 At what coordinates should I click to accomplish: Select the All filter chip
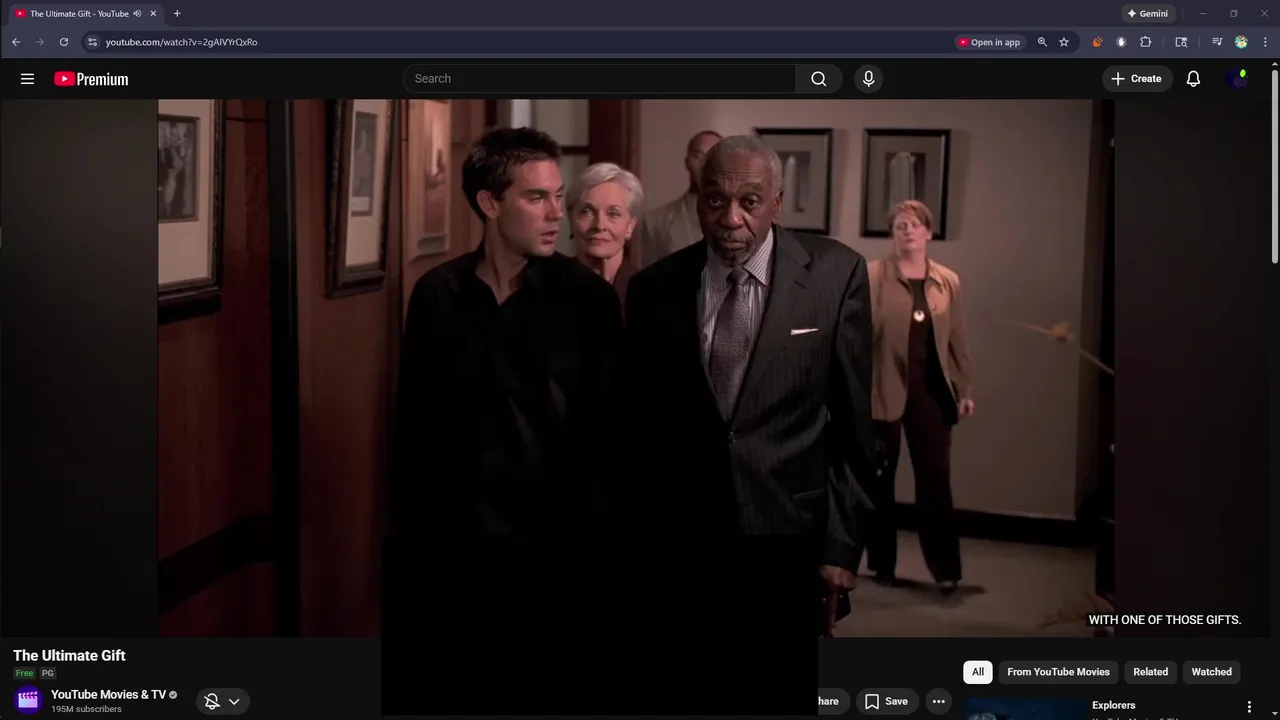(x=978, y=672)
